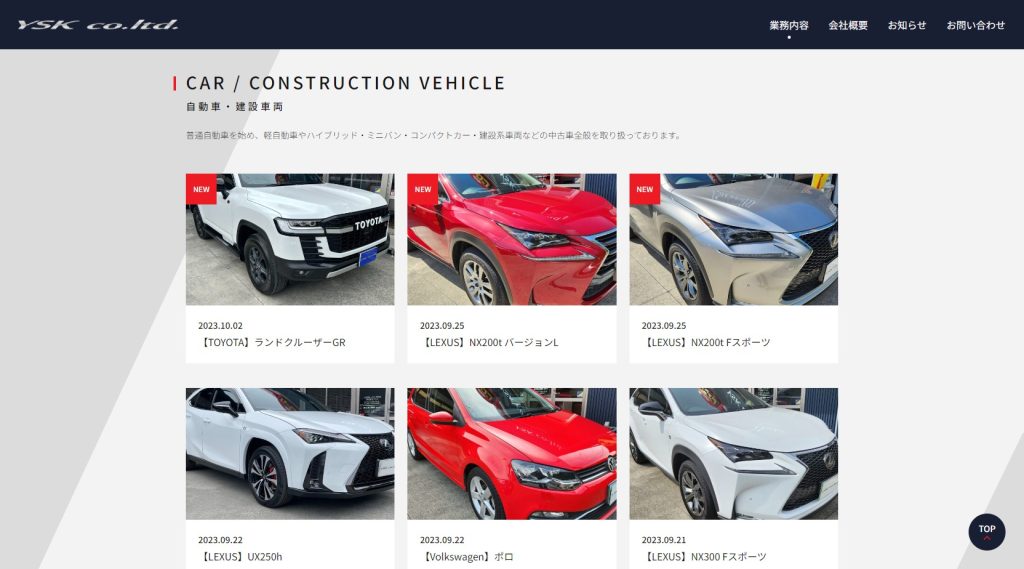Open the 業務内容 menu item
The width and height of the screenshot is (1024, 569).
789,25
